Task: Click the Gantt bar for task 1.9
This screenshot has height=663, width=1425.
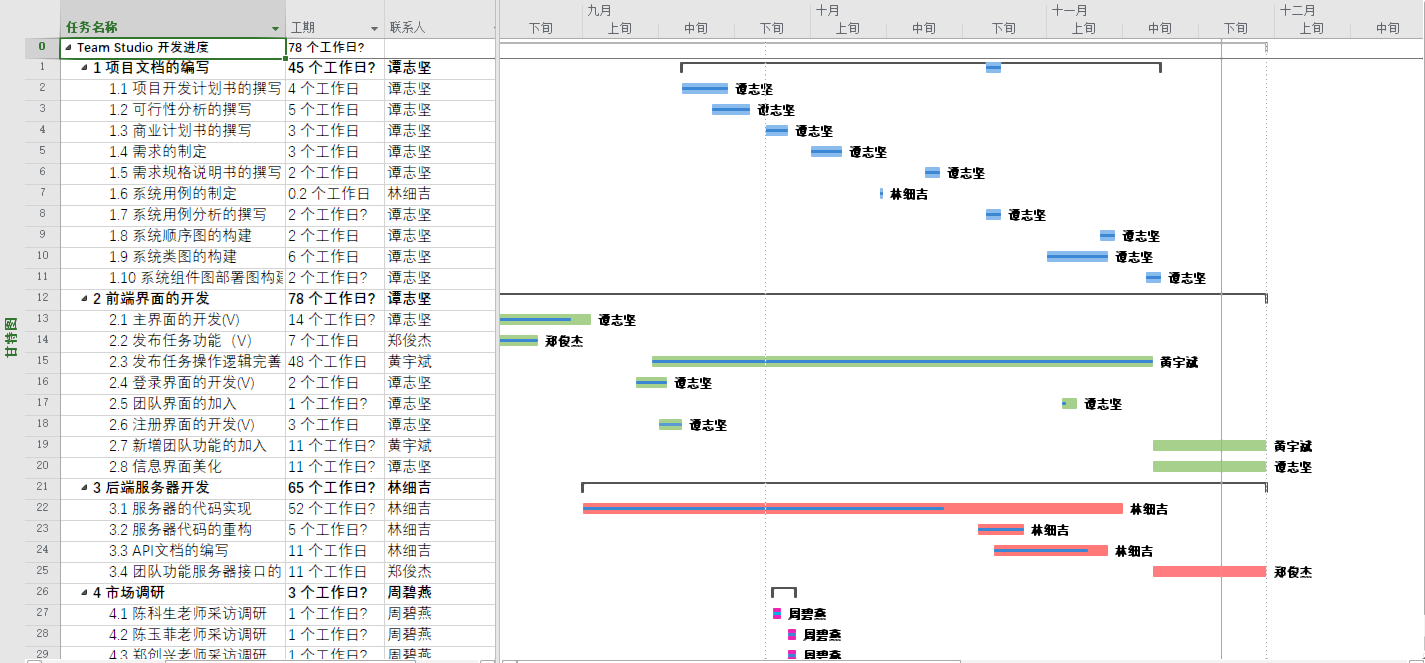Action: (1077, 256)
